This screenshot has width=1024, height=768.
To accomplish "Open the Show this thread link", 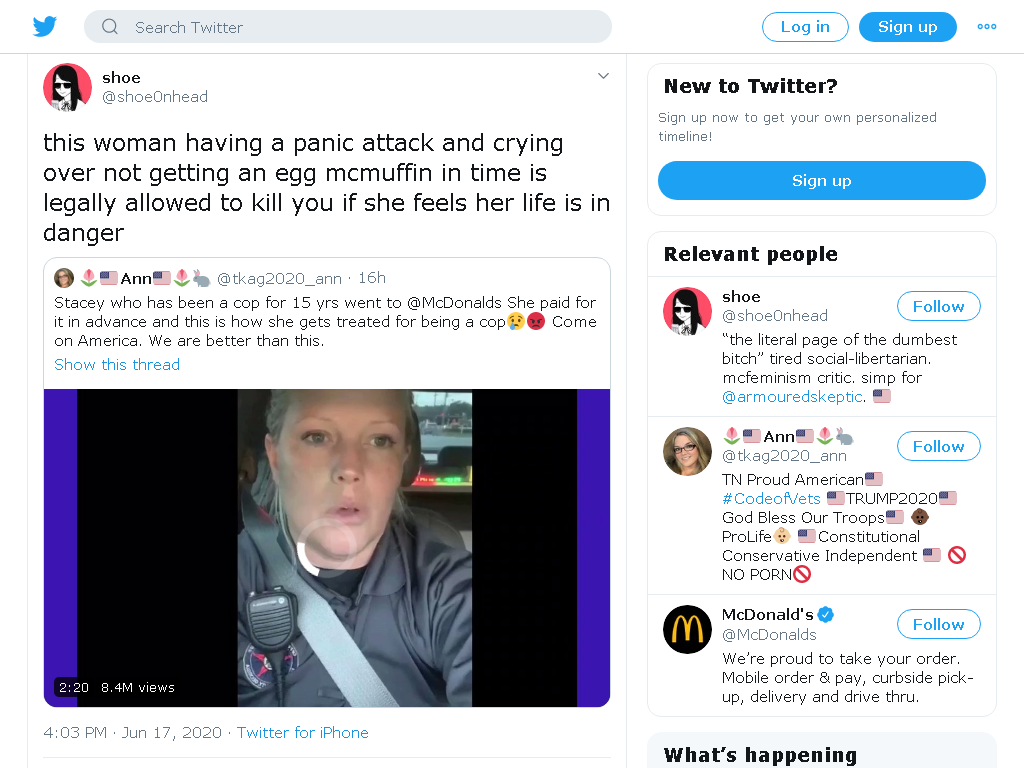I will tap(117, 364).
